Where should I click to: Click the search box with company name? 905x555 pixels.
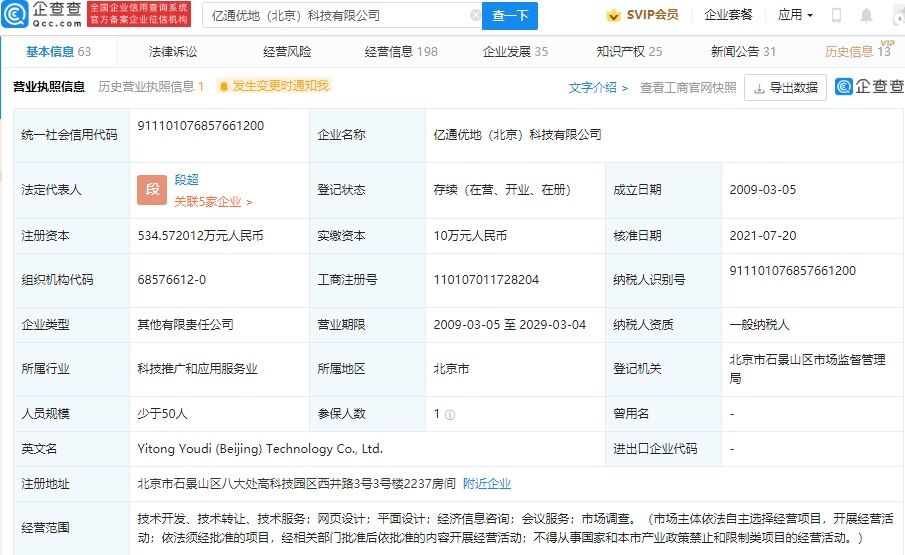(x=341, y=16)
